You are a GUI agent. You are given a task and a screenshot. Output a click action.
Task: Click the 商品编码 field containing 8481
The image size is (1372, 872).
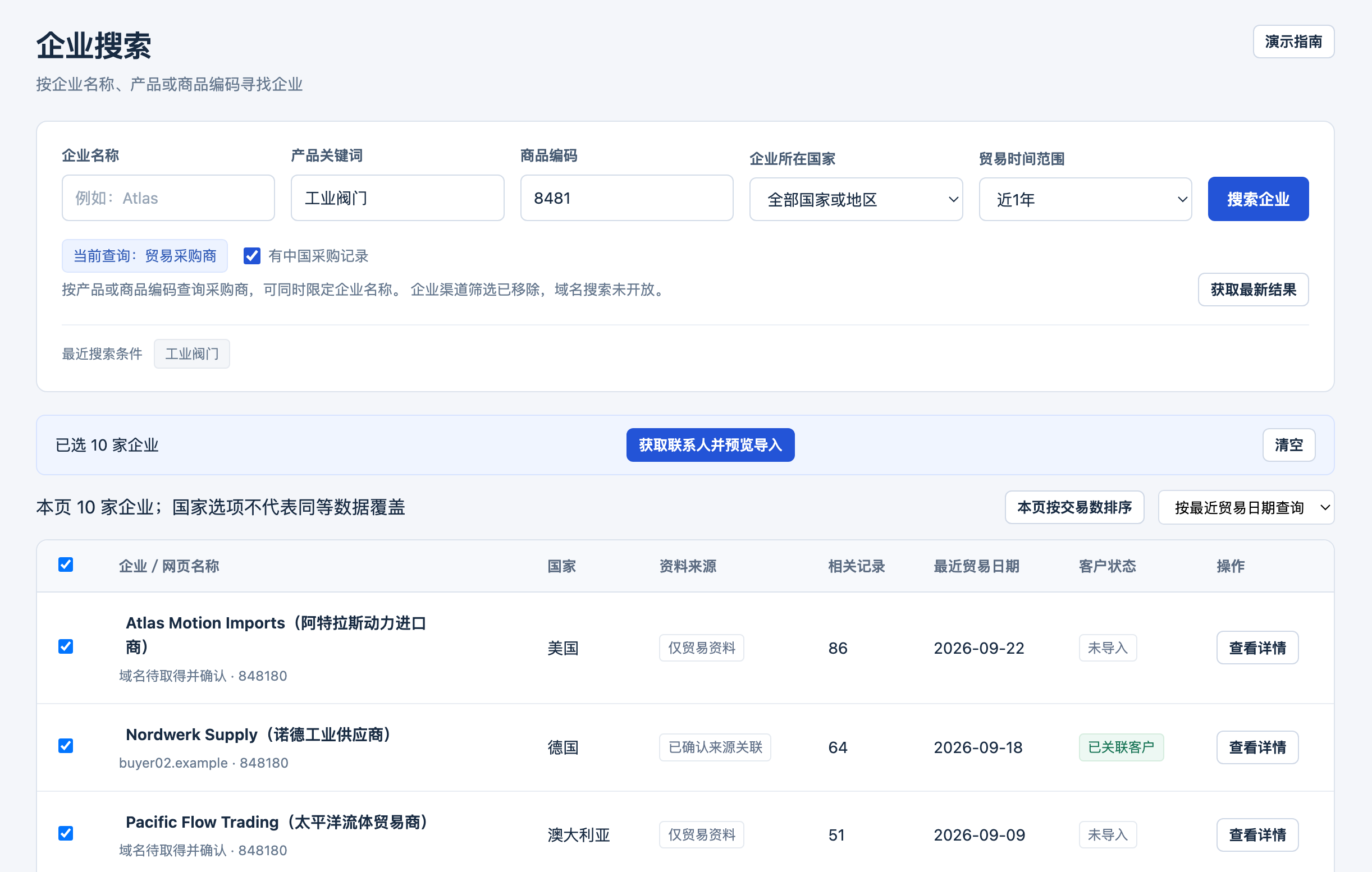pos(626,198)
